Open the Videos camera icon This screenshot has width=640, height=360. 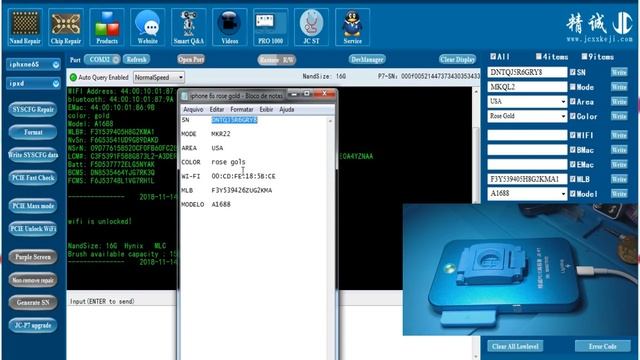click(229, 27)
